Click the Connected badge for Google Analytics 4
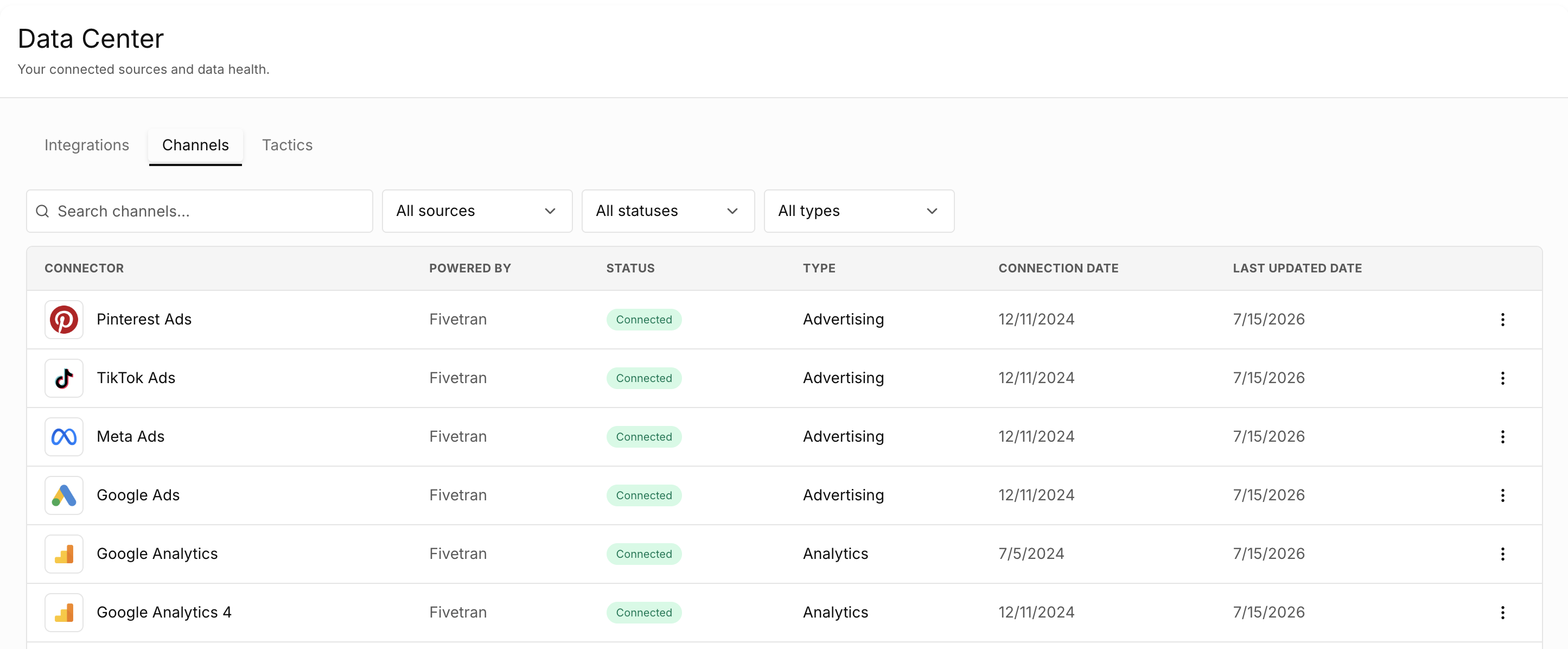The width and height of the screenshot is (1568, 649). 644,613
